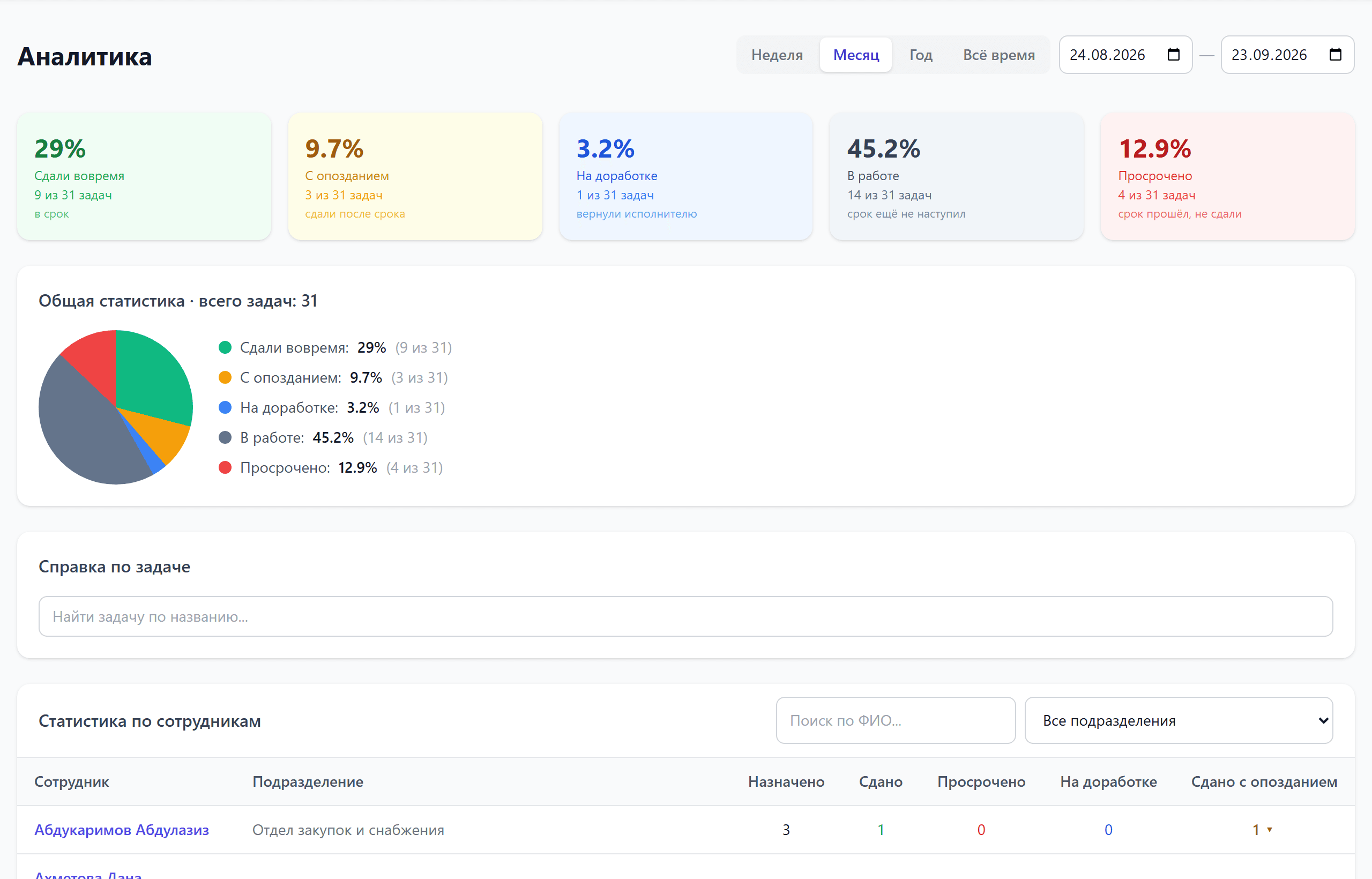1372x879 pixels.
Task: Click the Сдали вовремя 29% card
Action: pos(144,176)
